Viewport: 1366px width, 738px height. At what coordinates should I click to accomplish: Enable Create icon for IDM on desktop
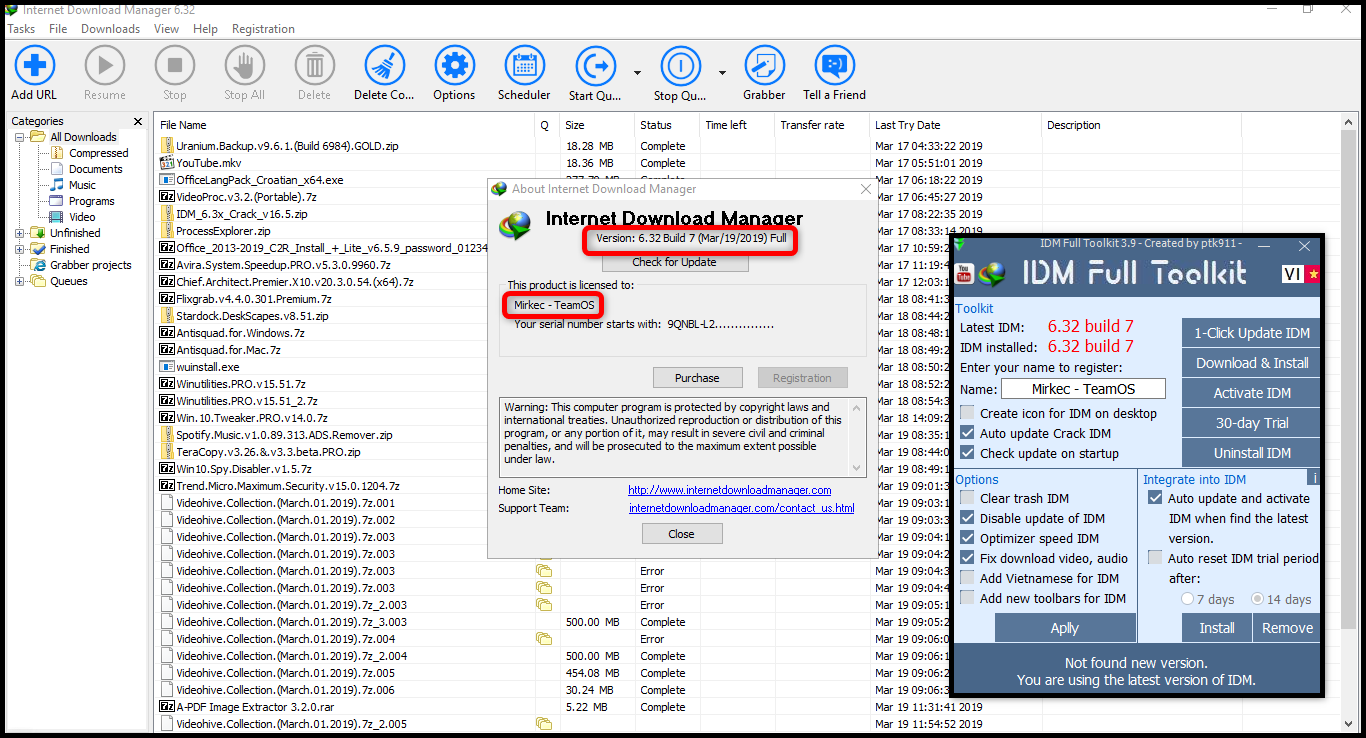tap(967, 413)
